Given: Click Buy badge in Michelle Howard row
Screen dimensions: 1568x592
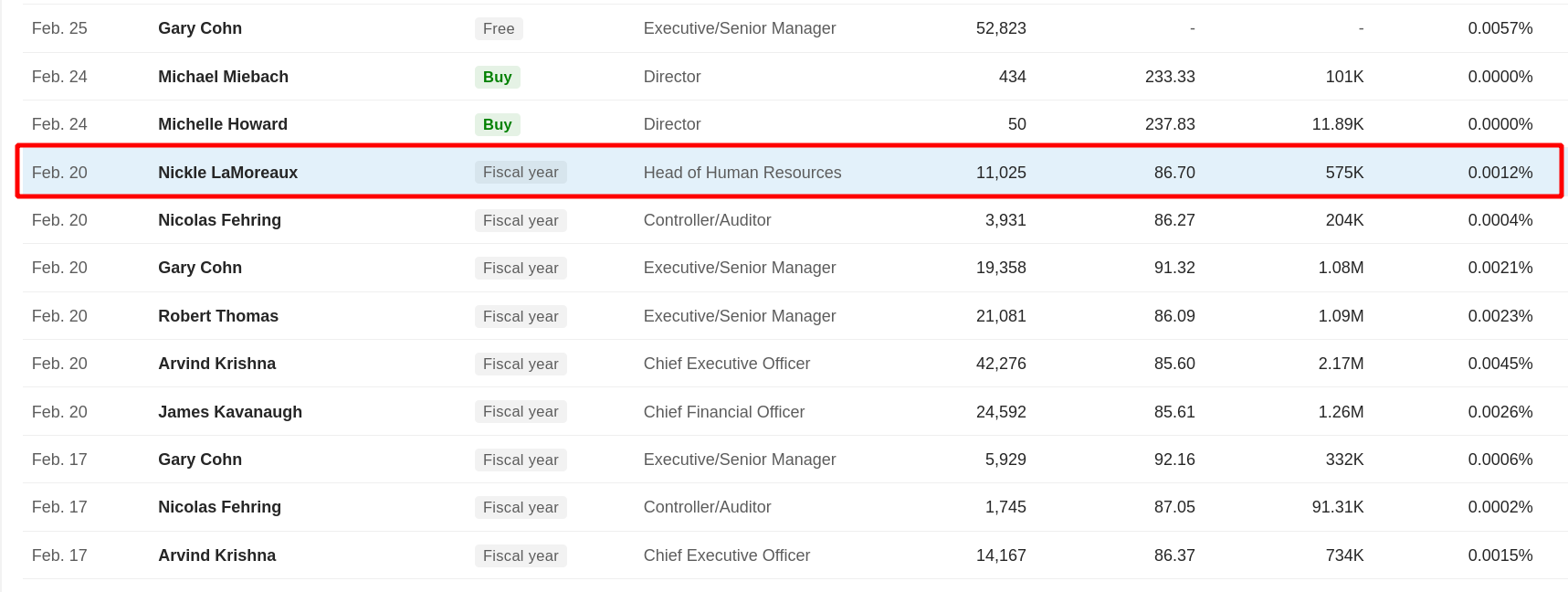Looking at the screenshot, I should 498,124.
